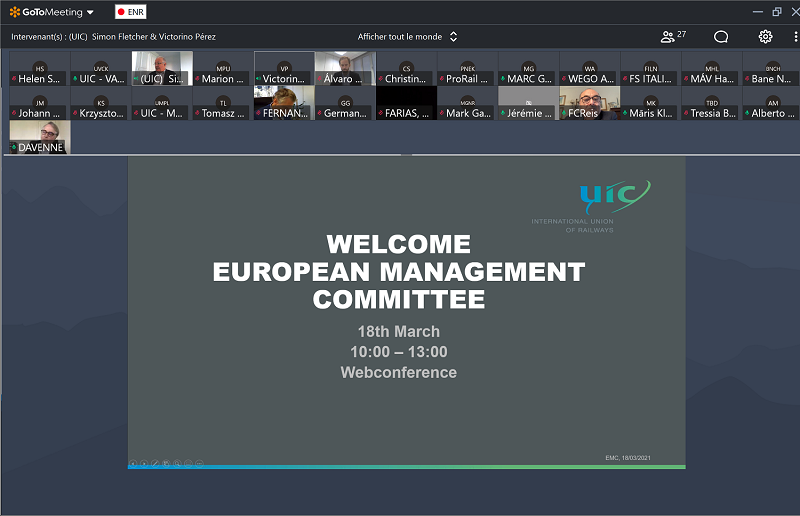Open the chat bubble icon
This screenshot has height=516, width=800.
point(720,37)
